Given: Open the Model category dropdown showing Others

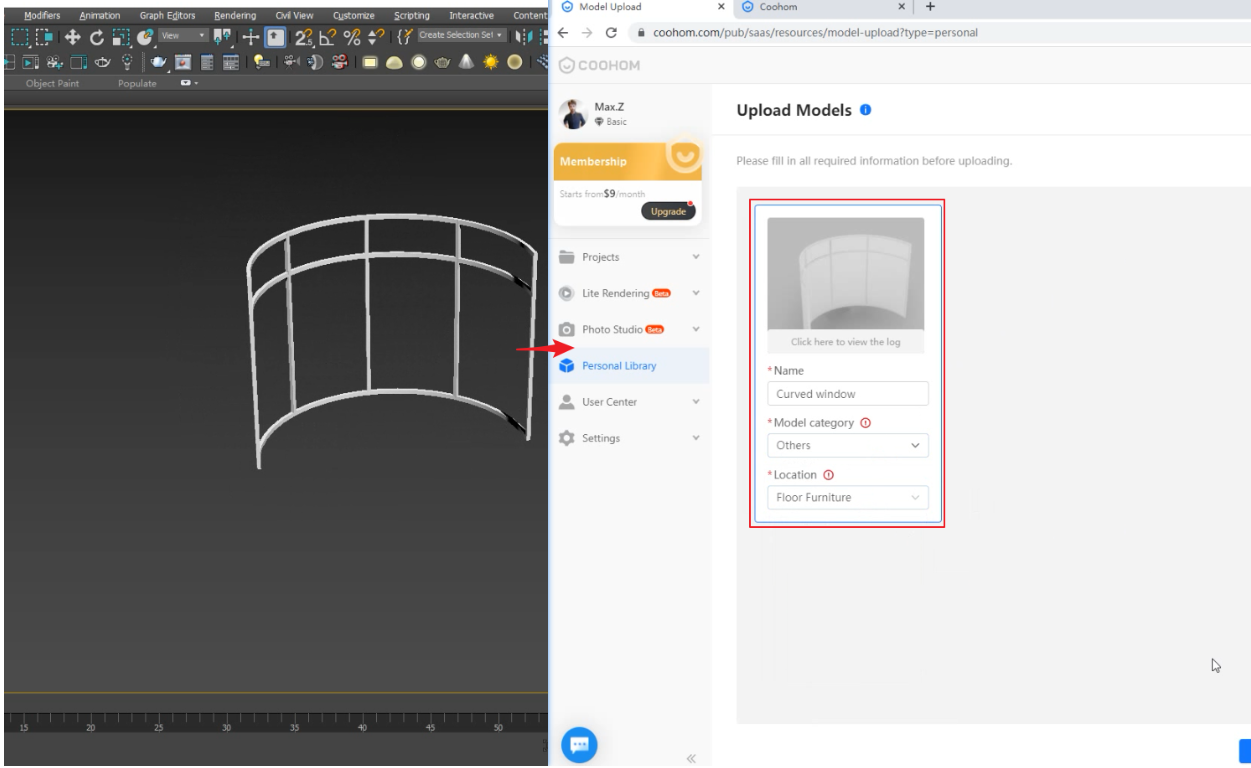Looking at the screenshot, I should [847, 446].
